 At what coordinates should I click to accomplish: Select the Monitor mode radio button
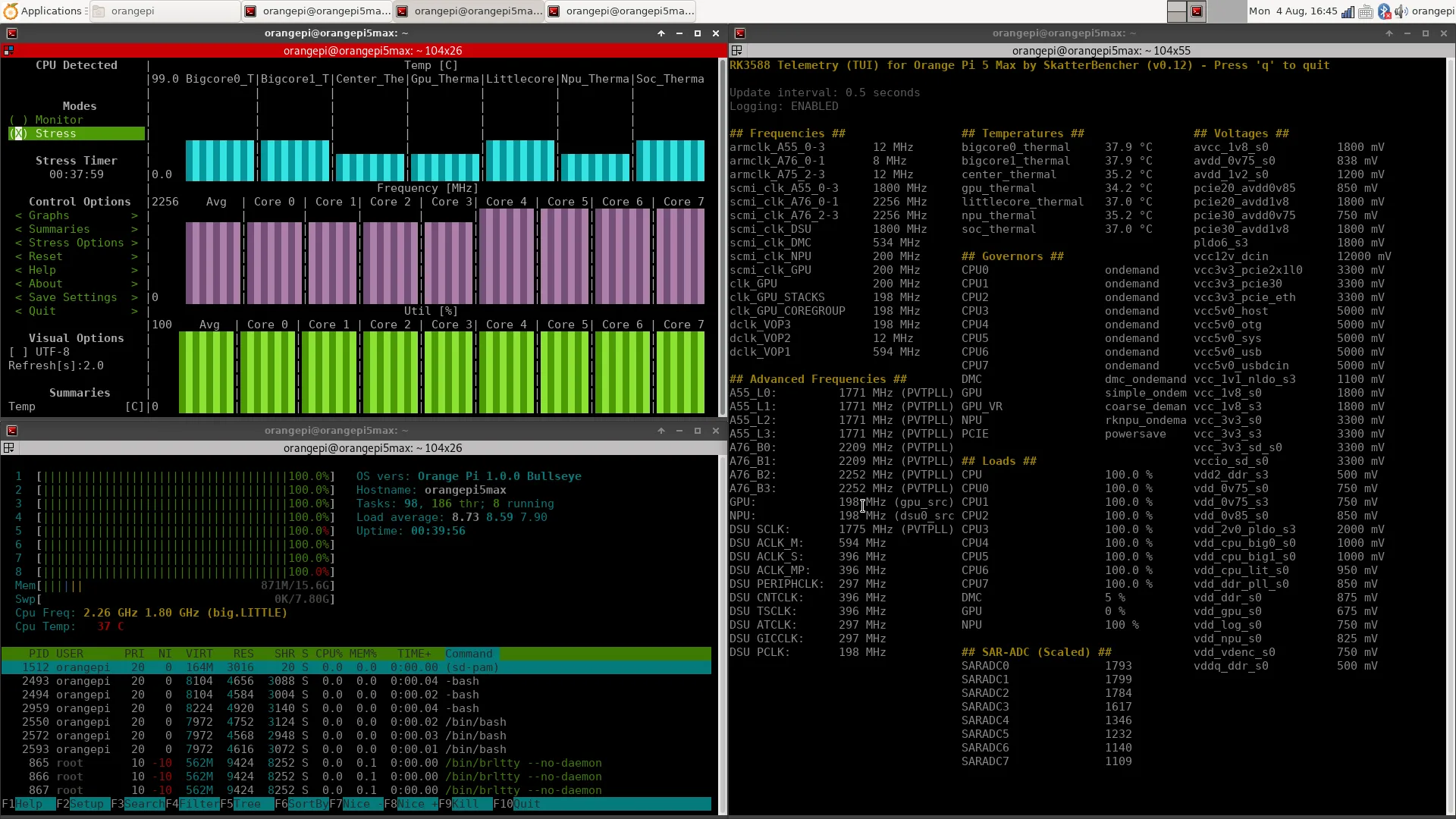19,120
